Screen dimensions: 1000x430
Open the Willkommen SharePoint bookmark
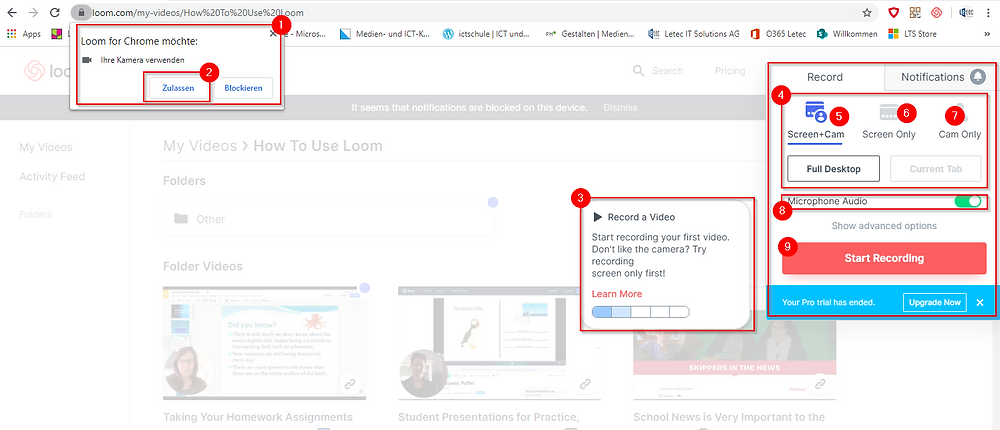pos(848,34)
